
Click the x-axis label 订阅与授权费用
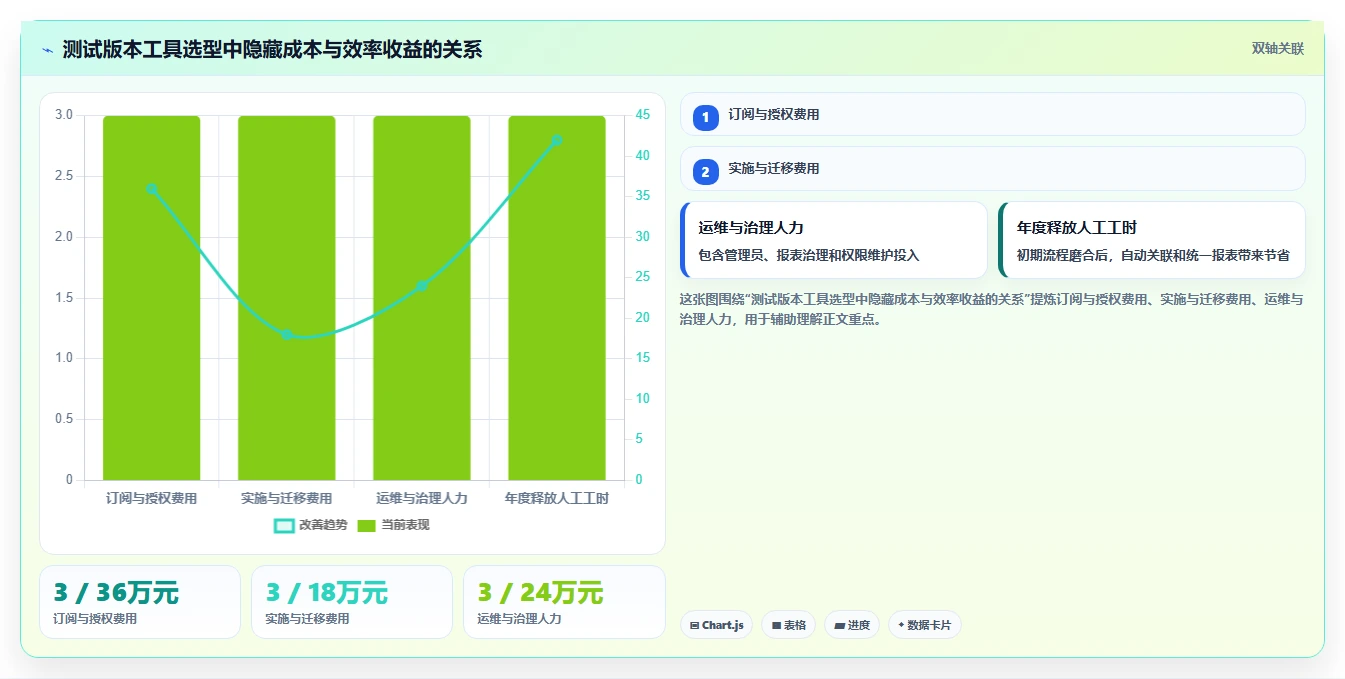(152, 498)
